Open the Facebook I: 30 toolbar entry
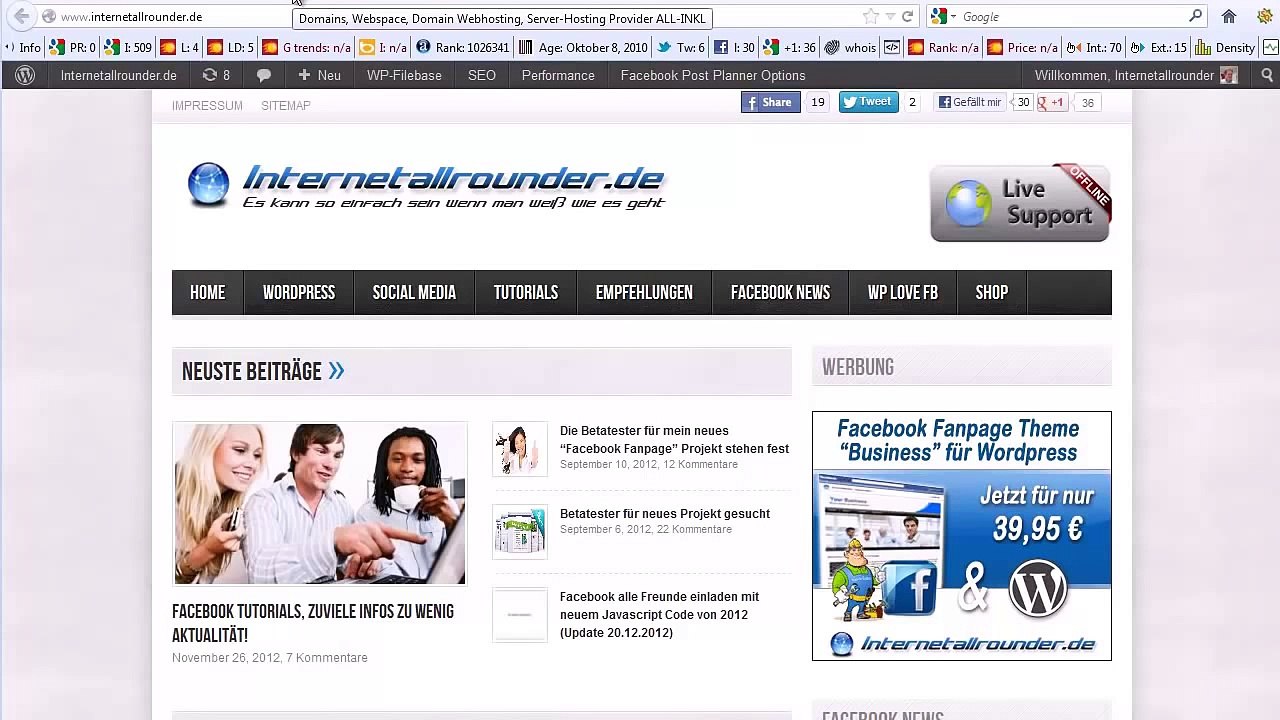 click(733, 47)
